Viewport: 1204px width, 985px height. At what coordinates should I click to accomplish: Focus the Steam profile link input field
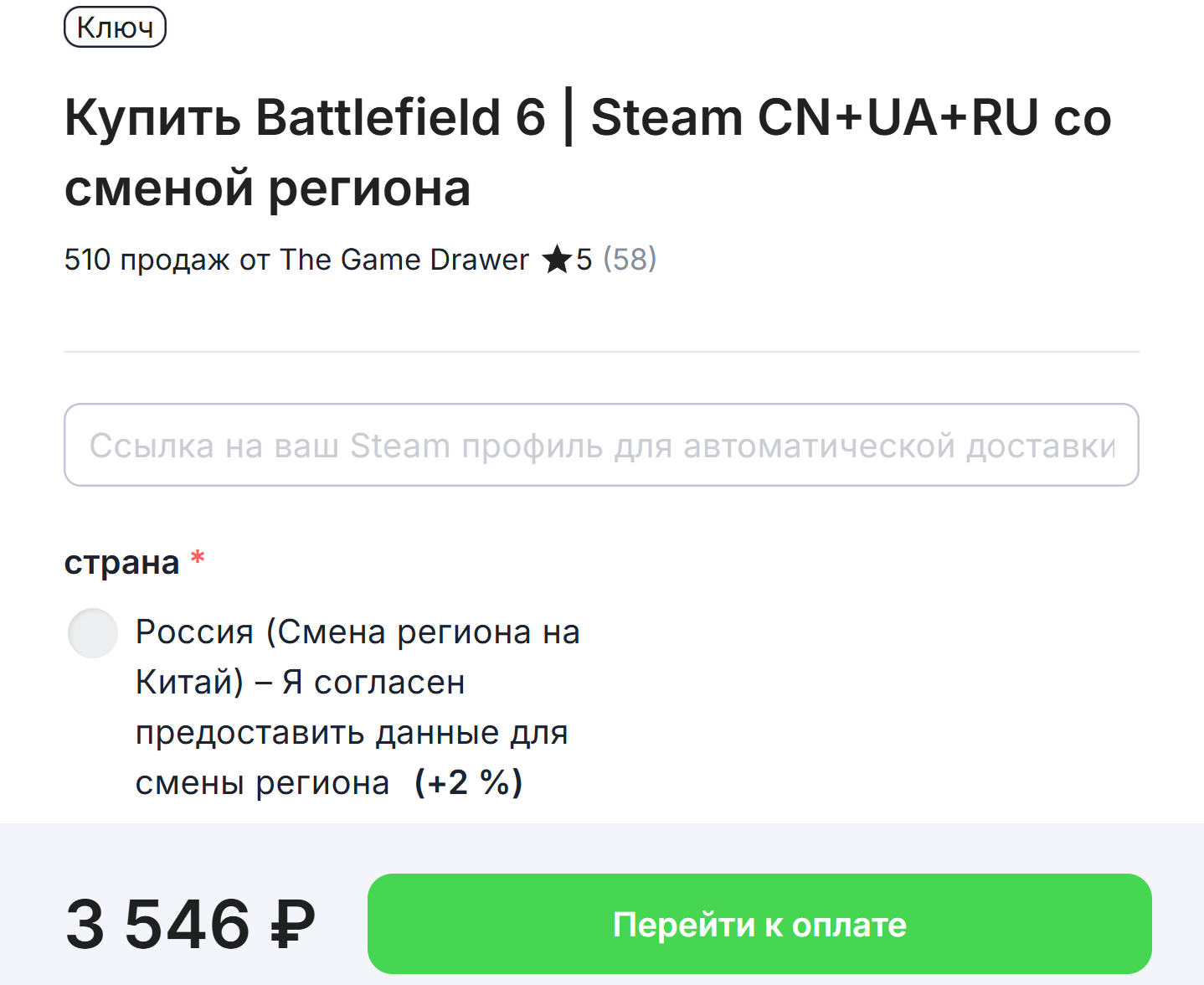coord(601,445)
